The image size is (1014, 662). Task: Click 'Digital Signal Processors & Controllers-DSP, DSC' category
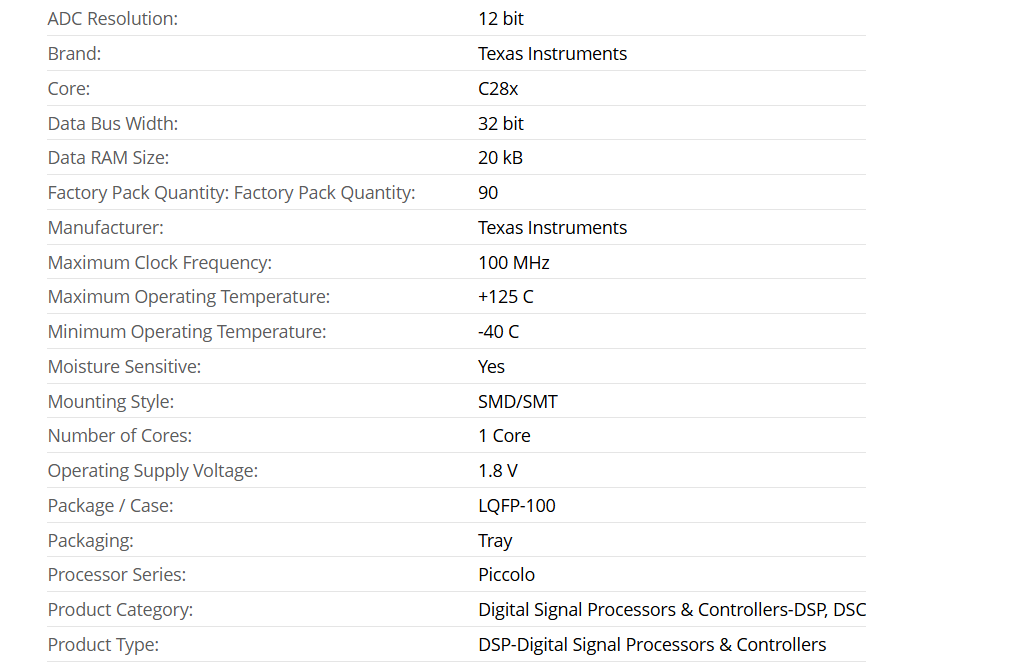[x=671, y=610]
